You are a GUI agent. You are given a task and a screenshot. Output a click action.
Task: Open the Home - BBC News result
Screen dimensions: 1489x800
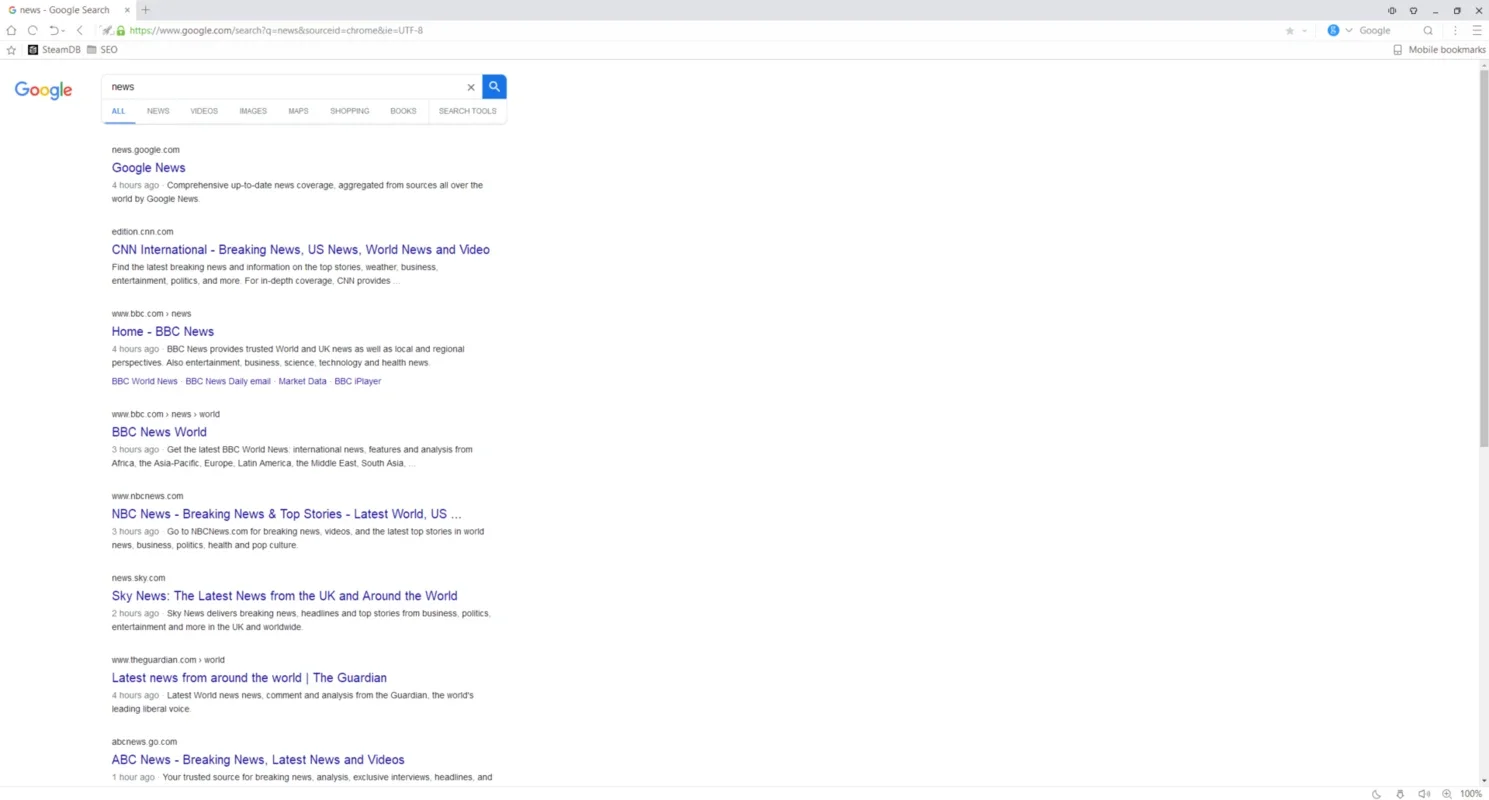click(163, 332)
